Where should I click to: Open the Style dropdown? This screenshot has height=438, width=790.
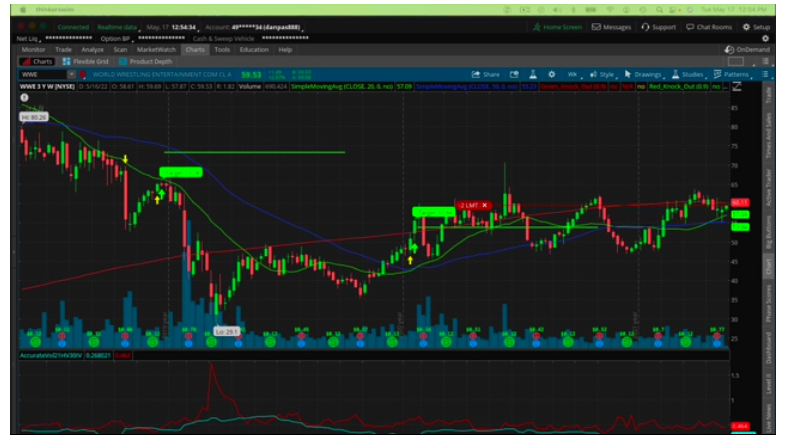click(603, 75)
